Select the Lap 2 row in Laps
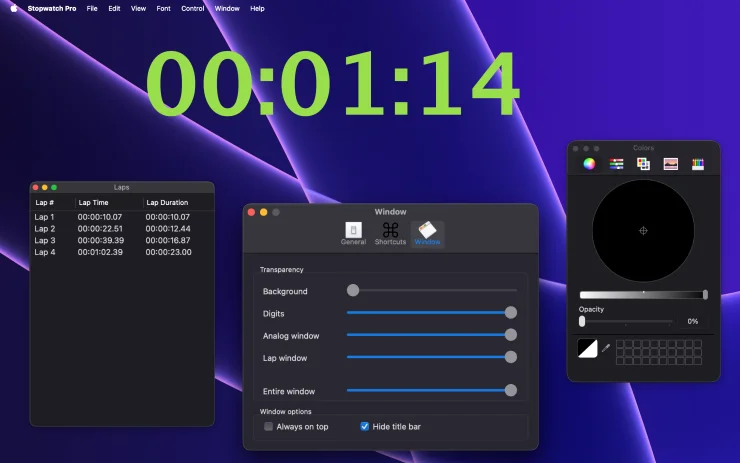The width and height of the screenshot is (740, 463). click(122, 229)
